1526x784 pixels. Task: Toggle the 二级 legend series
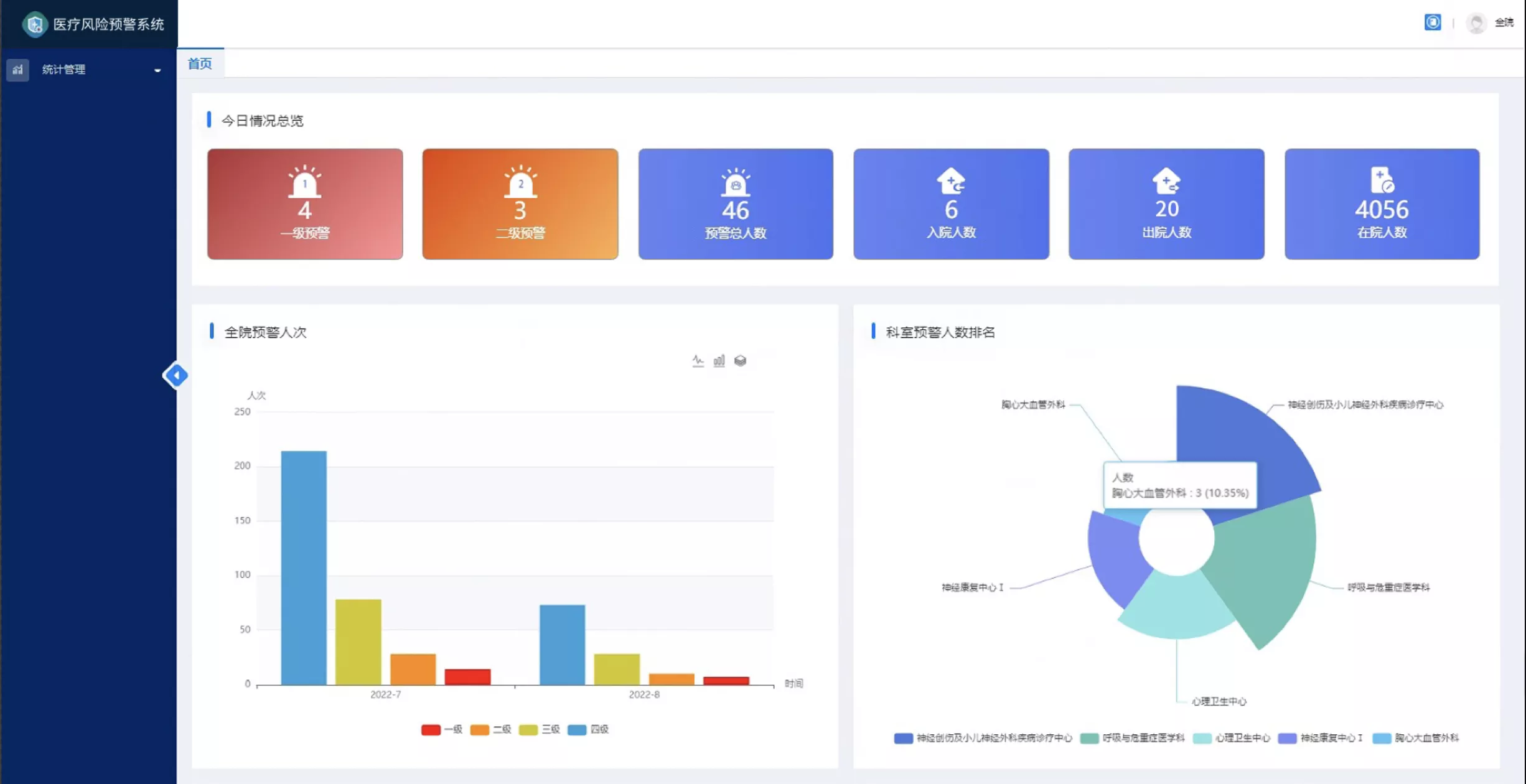point(490,729)
